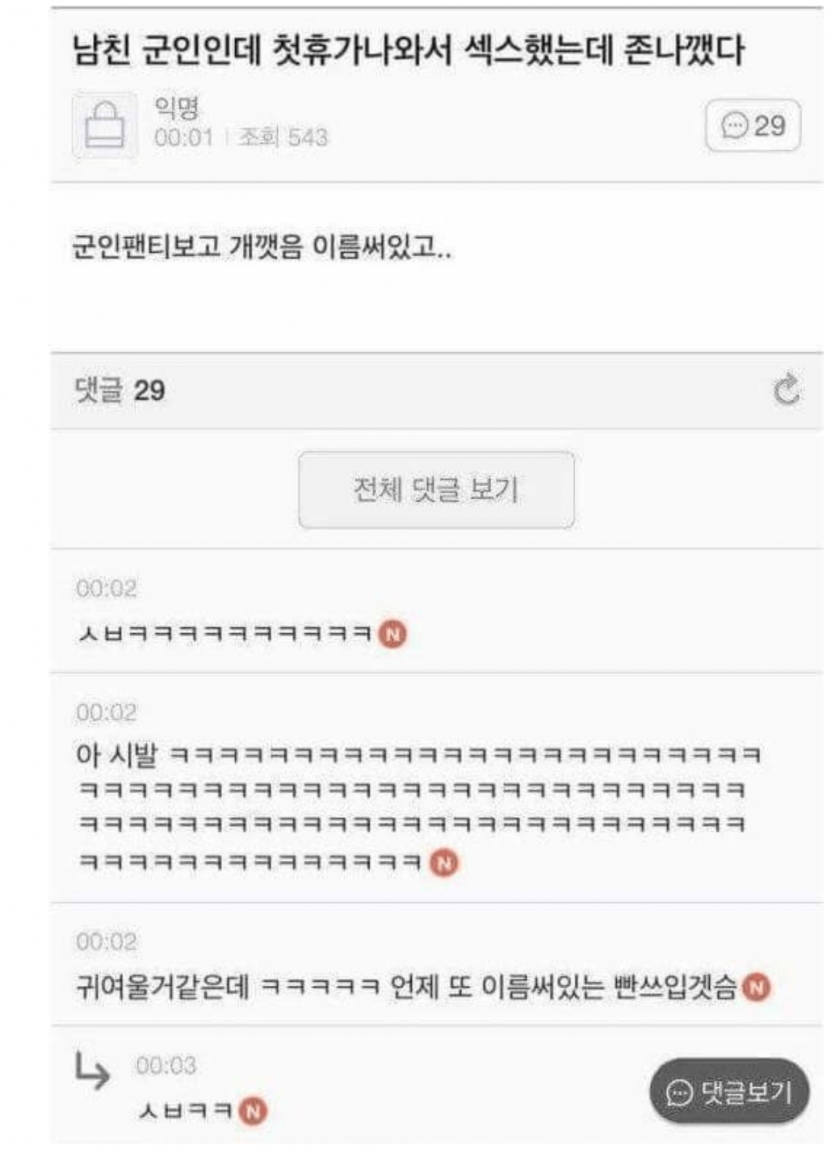Image resolution: width=835 pixels, height=1154 pixels.
Task: Tap the floating 댓글보기 button
Action: 729,1091
